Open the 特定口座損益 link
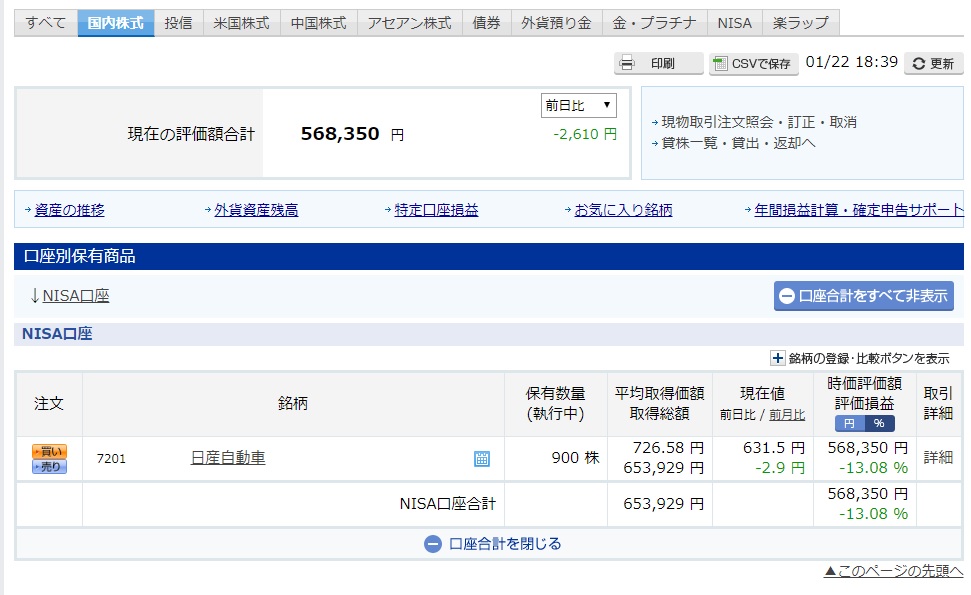The image size is (971, 595). click(437, 210)
